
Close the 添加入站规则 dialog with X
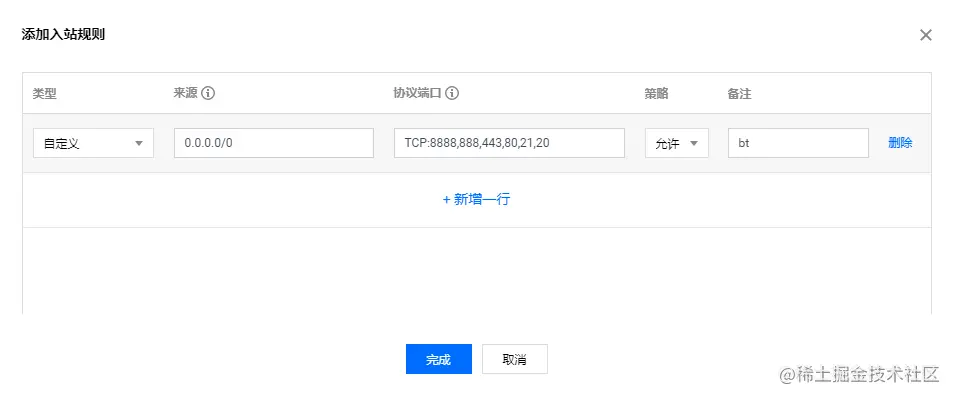pyautogui.click(x=925, y=35)
